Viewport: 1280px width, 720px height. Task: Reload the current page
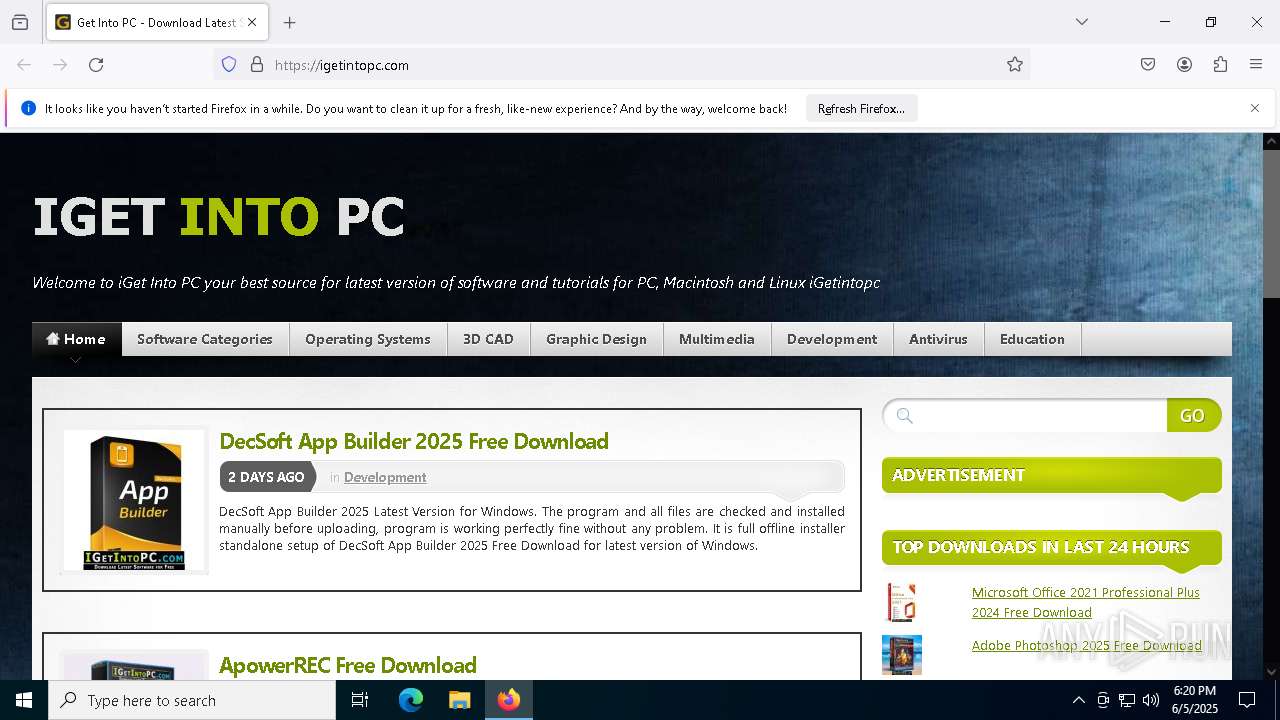point(96,65)
